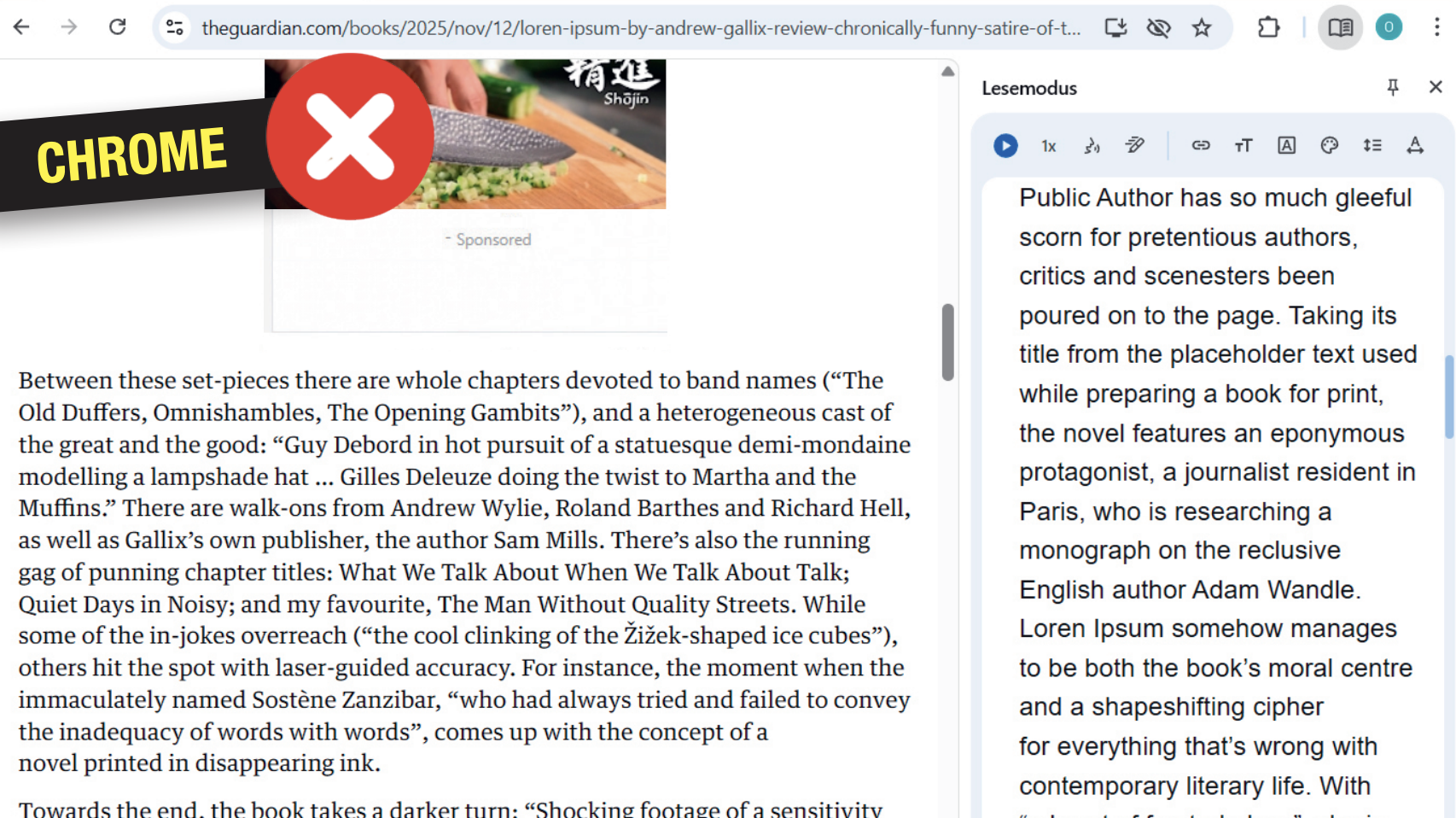Toggle reading highlight option
This screenshot has width=1456, height=818.
1134,145
